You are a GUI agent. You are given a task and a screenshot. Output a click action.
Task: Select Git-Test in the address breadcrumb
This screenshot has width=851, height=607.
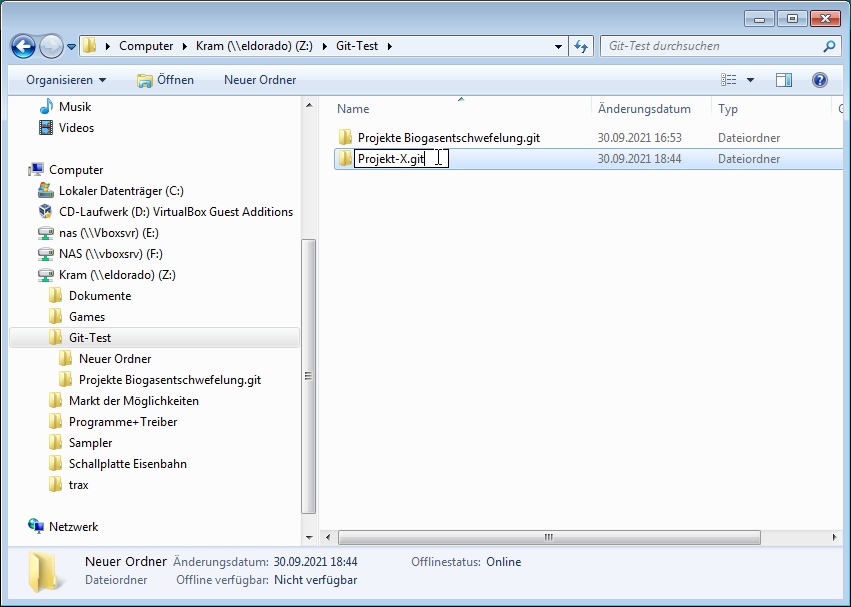coord(357,46)
